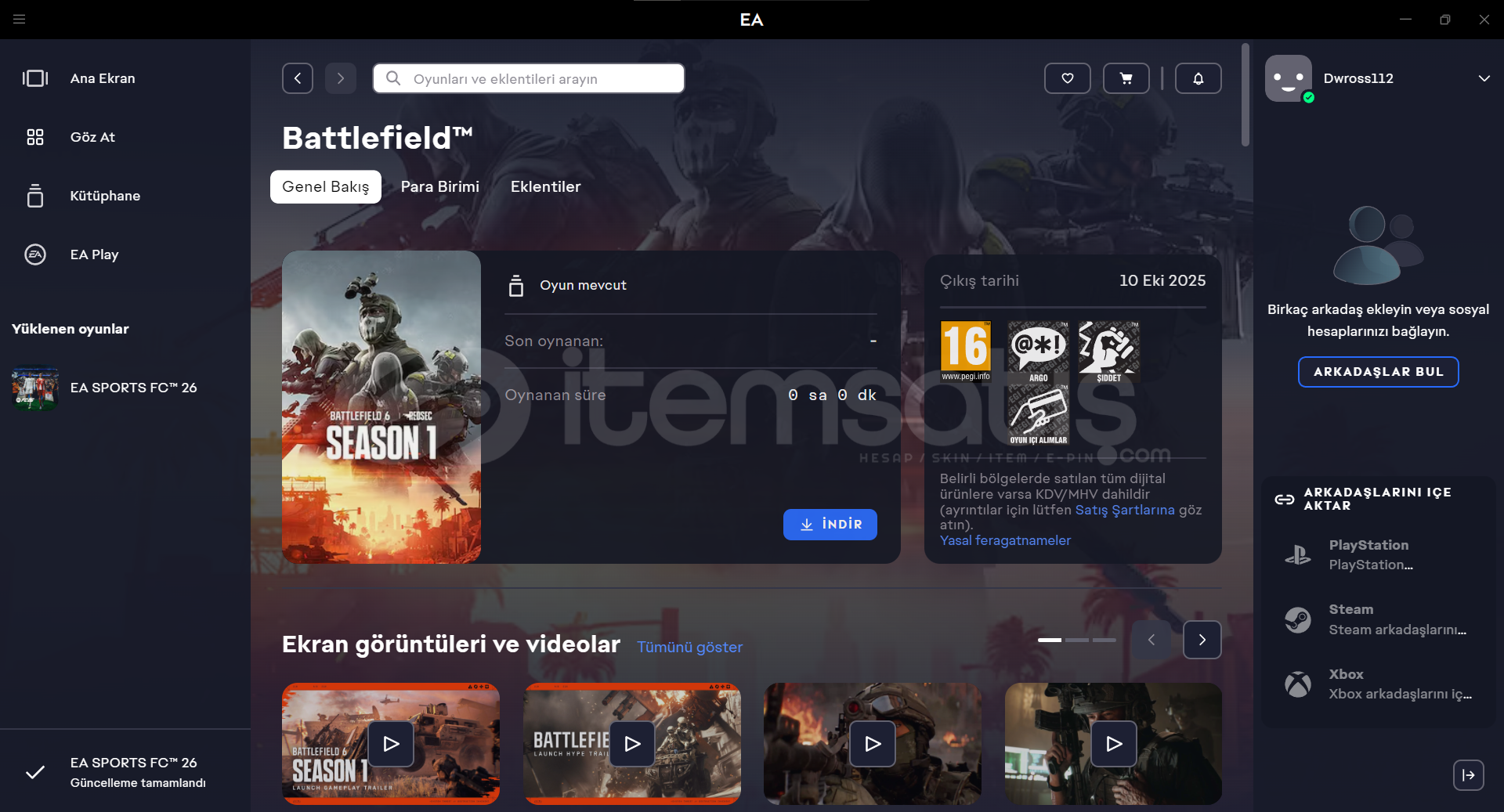This screenshot has width=1504, height=812.
Task: Click the PlayStation logo icon
Action: point(1298,554)
